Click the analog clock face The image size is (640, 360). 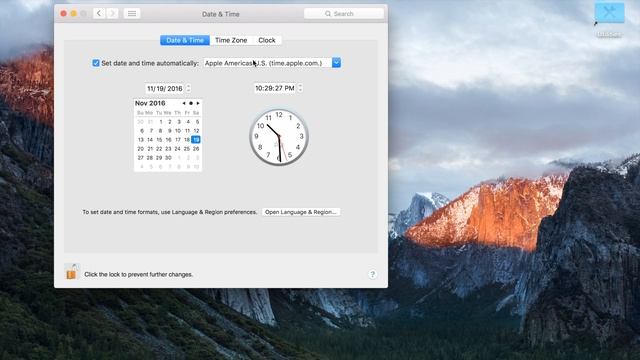tap(279, 137)
